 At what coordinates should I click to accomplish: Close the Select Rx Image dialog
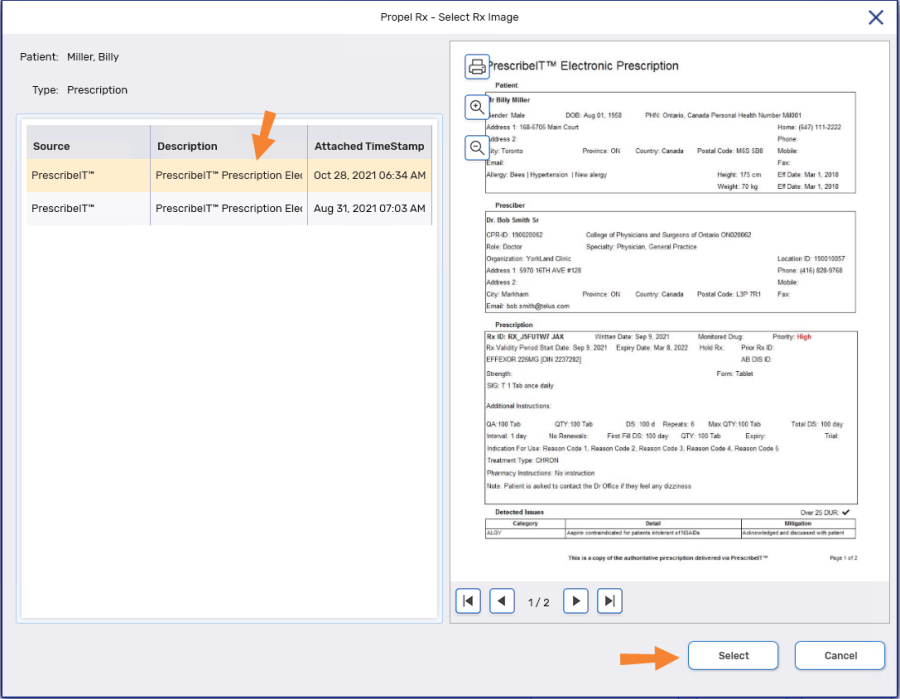pos(875,17)
